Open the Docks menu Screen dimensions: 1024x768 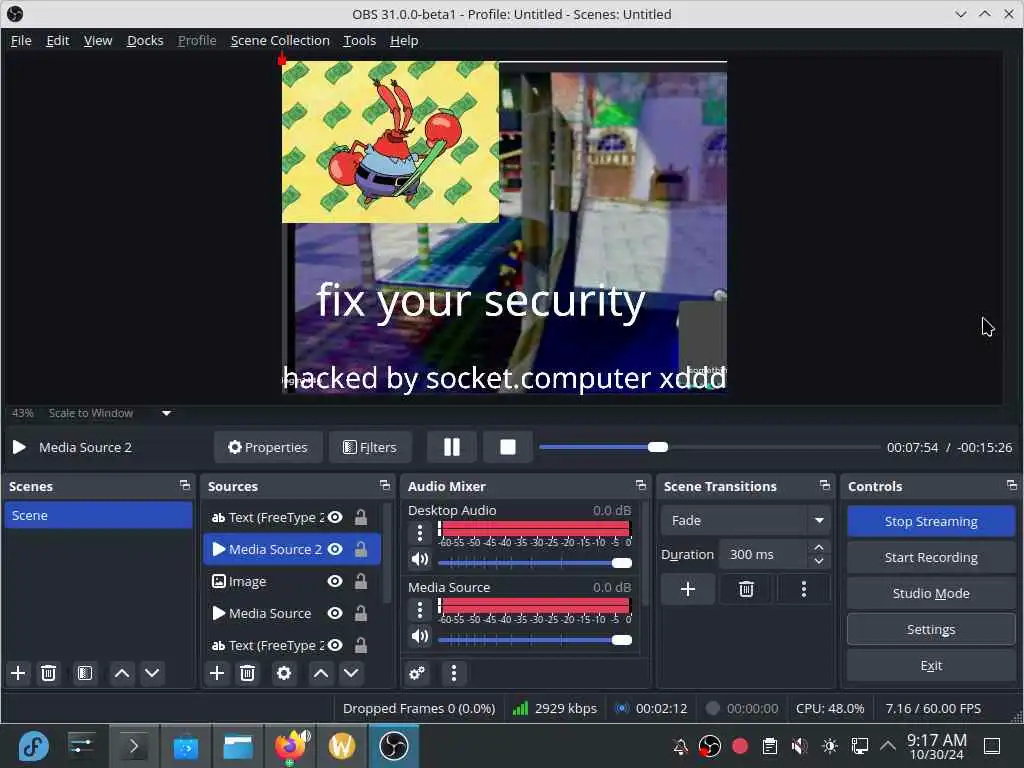[145, 40]
